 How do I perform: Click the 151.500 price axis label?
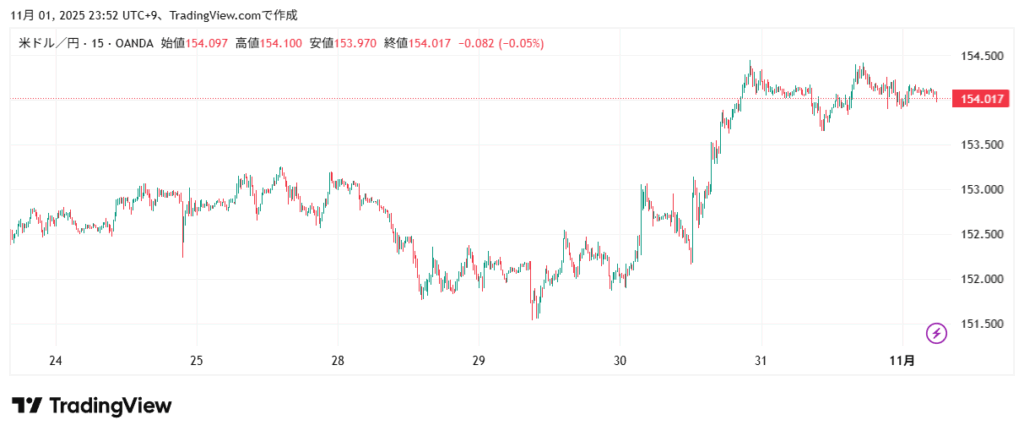click(x=979, y=324)
